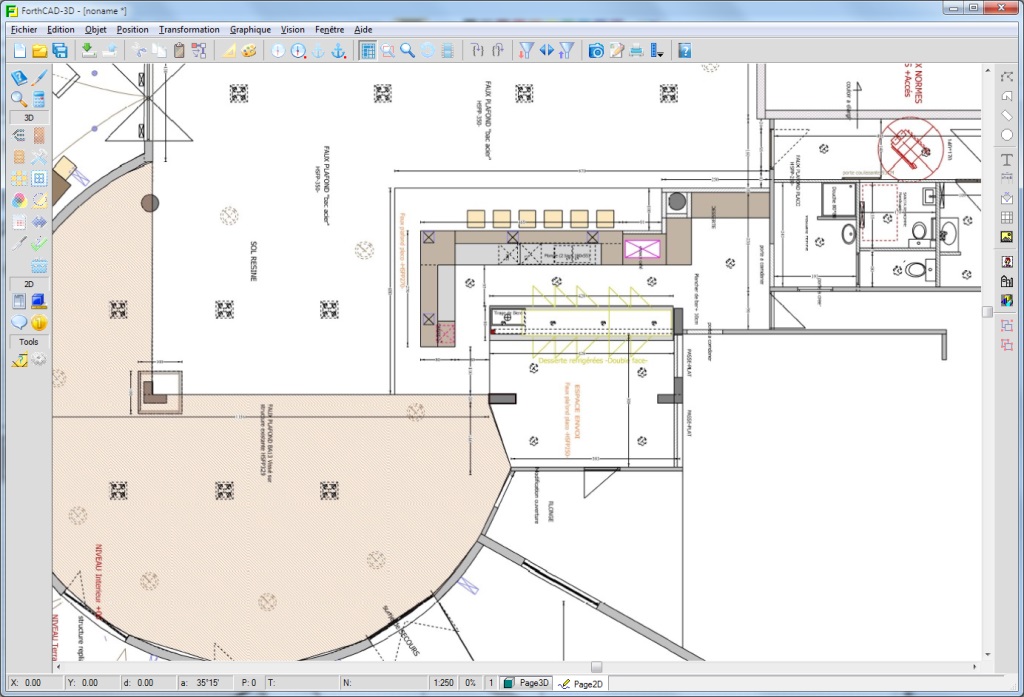
Task: Collapse the Tools section header in left panel
Action: point(29,342)
